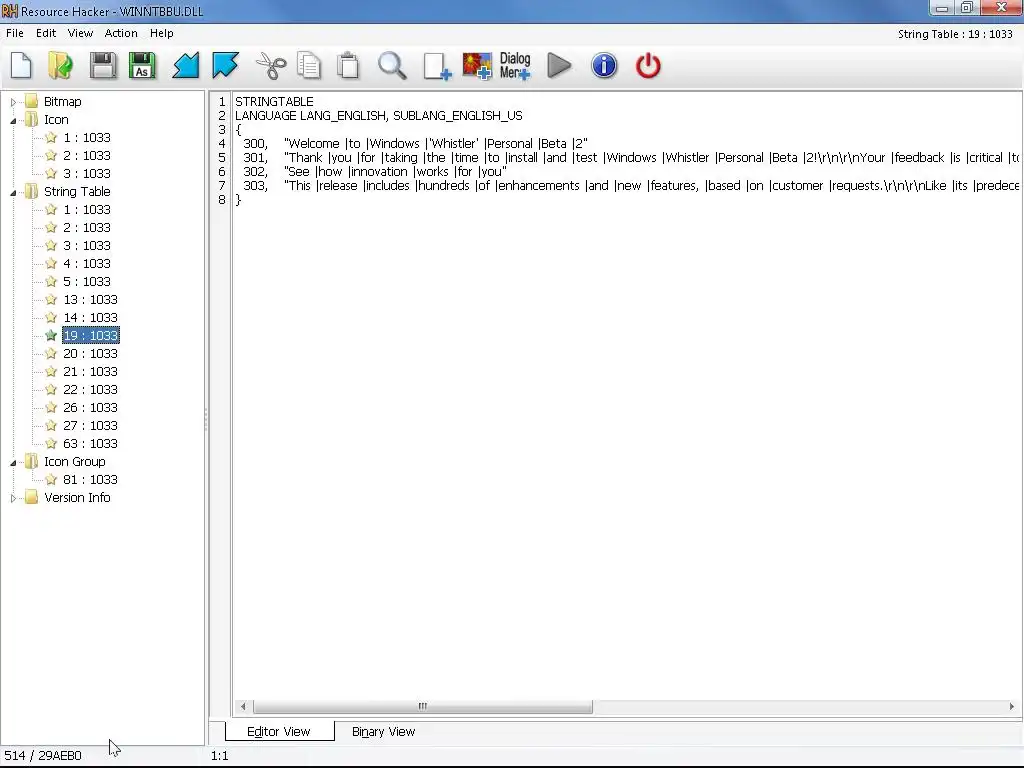
Task: Click the star icon beside 19 : 1033
Action: pyautogui.click(x=51, y=336)
